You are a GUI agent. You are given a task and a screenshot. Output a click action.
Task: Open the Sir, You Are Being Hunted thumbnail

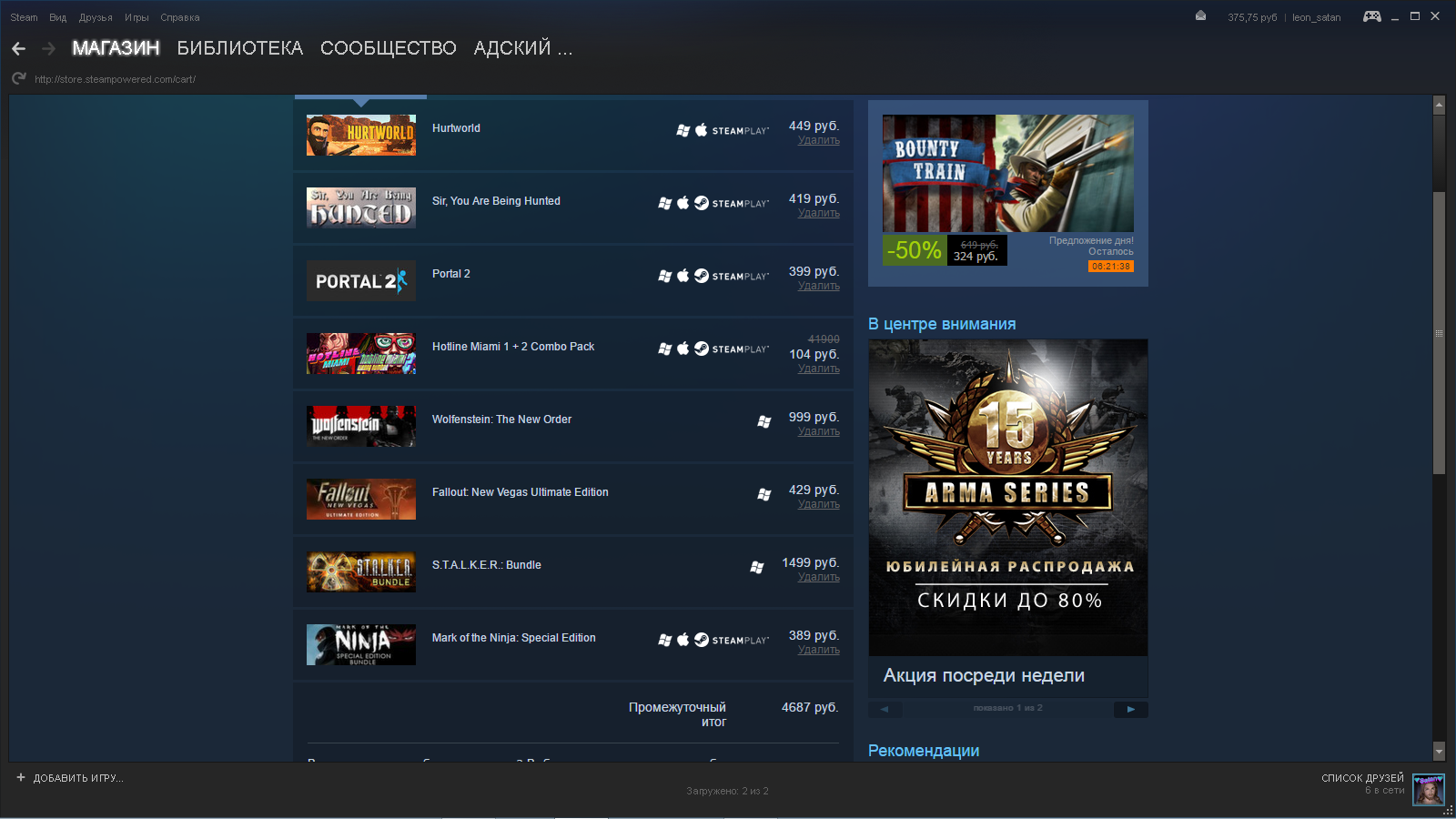click(361, 207)
